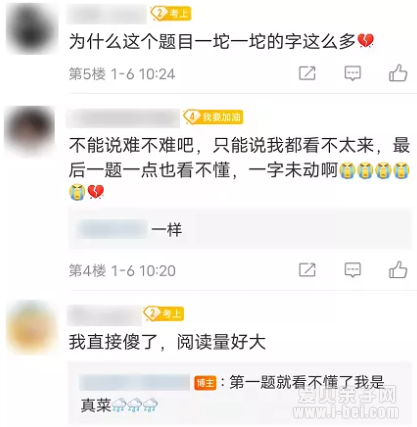Like the 第4楼 comment with thumbs-up
The height and width of the screenshot is (427, 417).
click(x=398, y=269)
